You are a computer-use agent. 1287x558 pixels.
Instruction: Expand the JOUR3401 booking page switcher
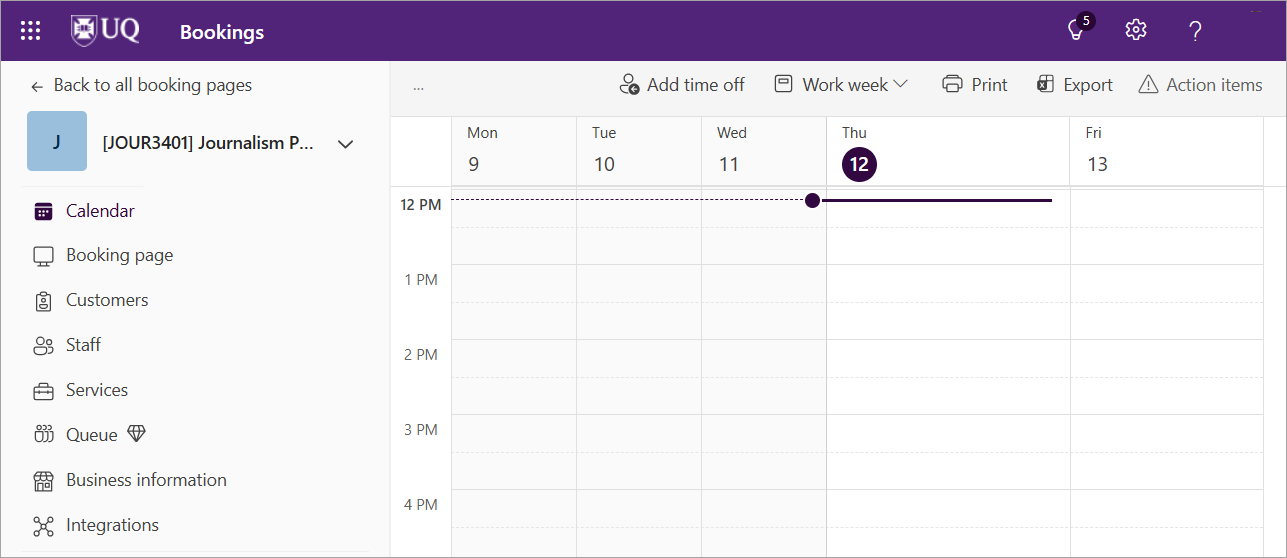tap(345, 144)
